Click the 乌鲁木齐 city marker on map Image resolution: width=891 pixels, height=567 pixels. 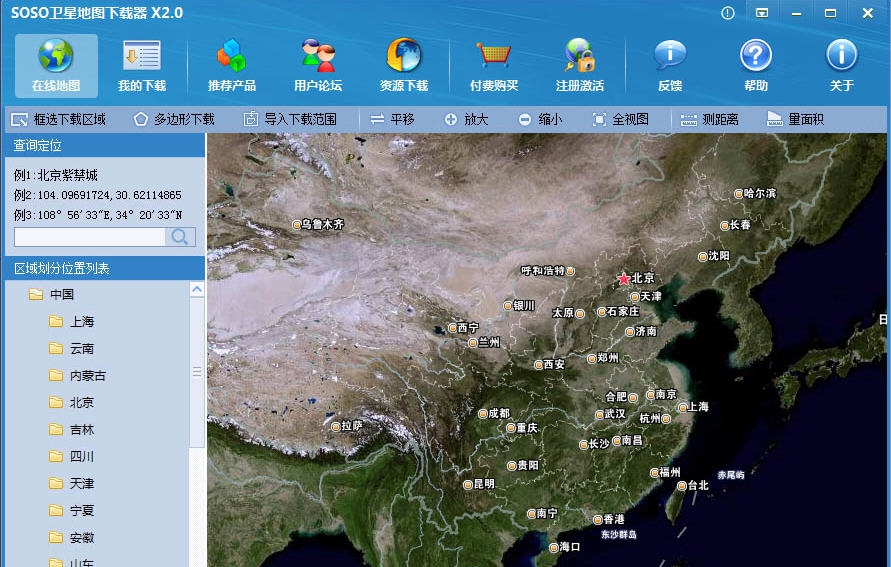point(296,224)
